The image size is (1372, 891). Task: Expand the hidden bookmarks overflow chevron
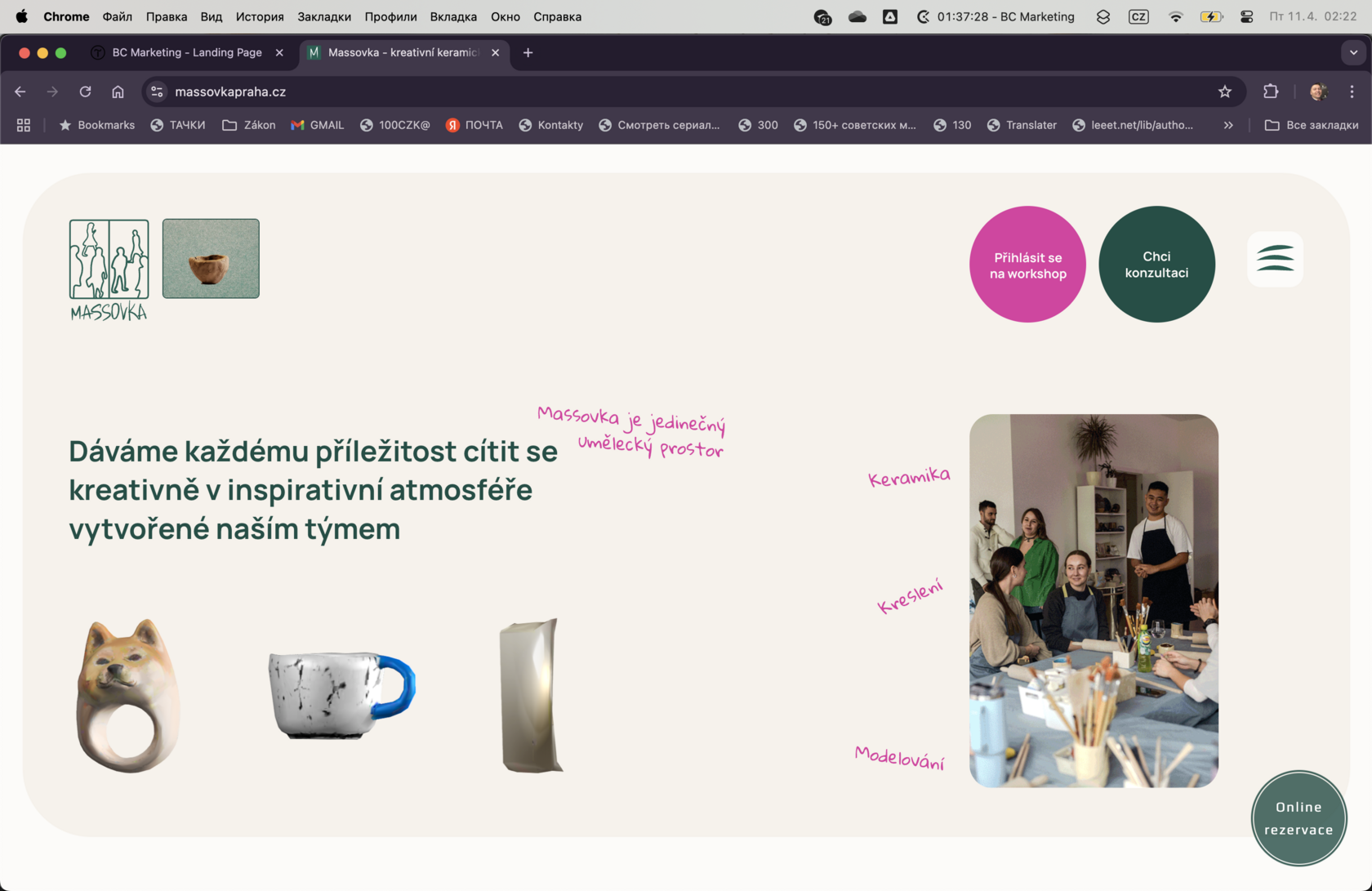click(x=1228, y=125)
